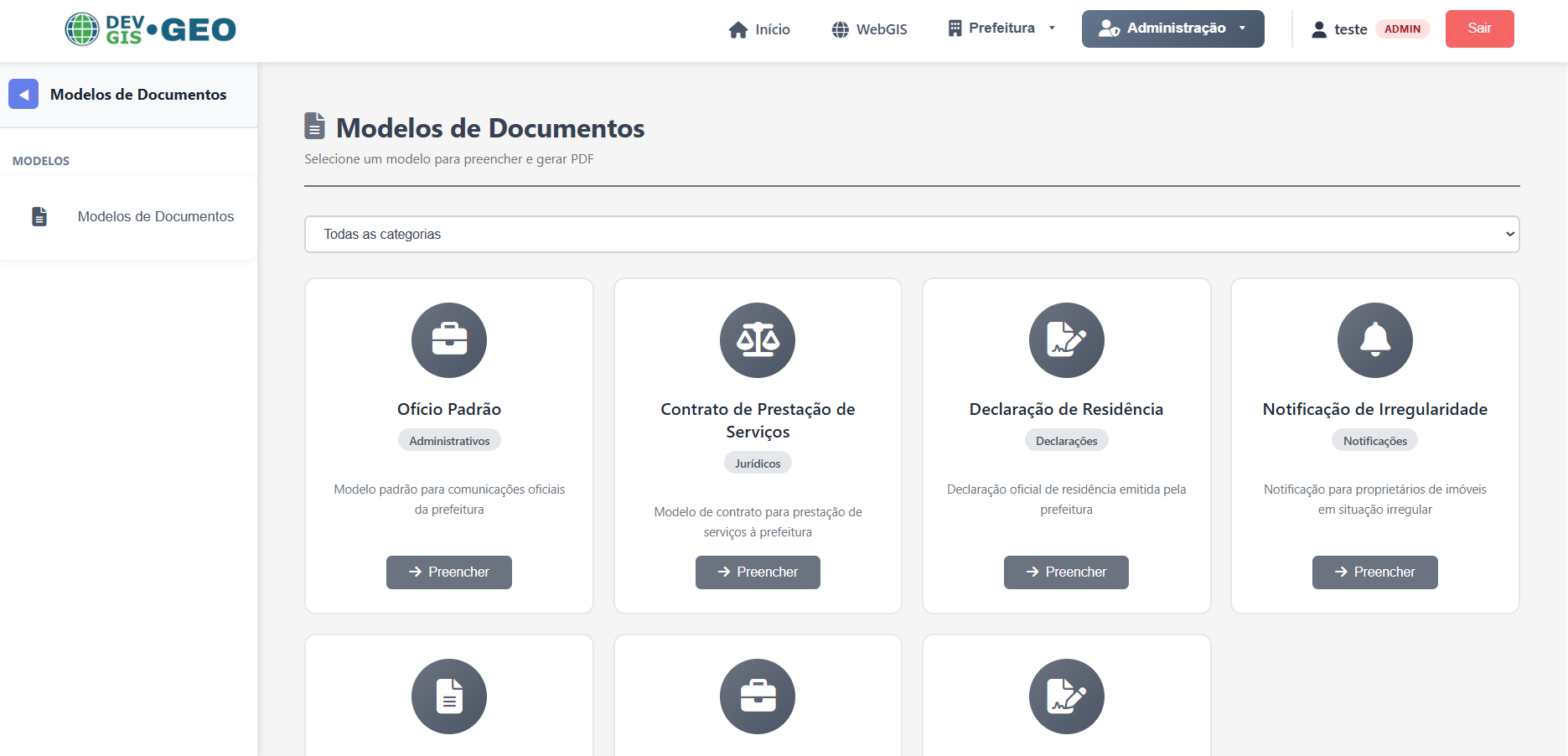Open the Todas as categorias dropdown
Screen dimensions: 1568x756
coord(912,234)
